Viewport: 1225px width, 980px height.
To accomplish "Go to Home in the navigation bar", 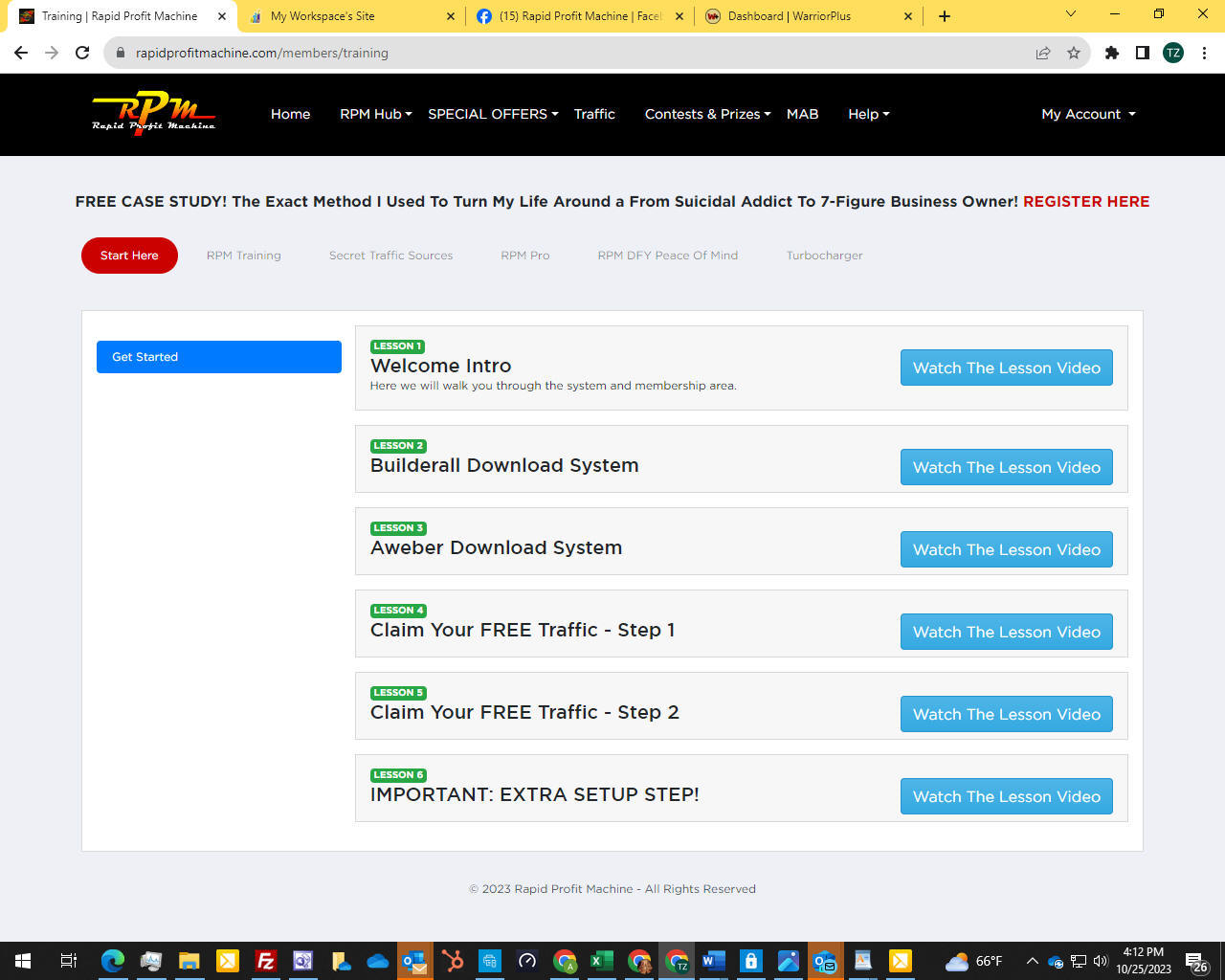I will (290, 114).
